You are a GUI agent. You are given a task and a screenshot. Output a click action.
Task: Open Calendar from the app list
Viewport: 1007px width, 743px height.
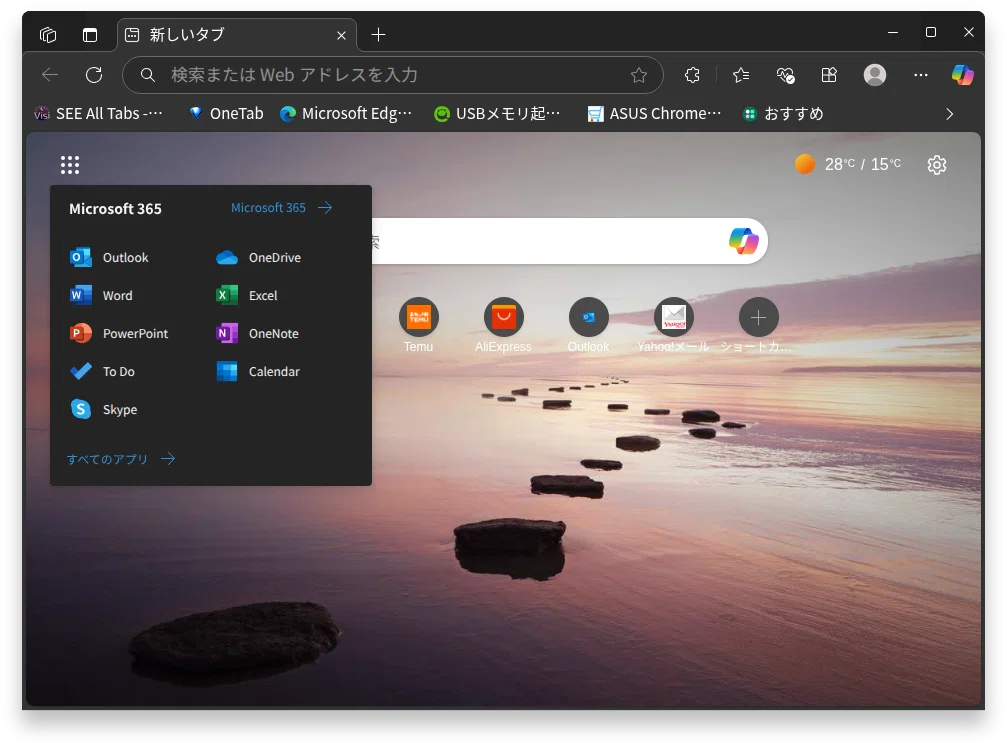(x=258, y=371)
